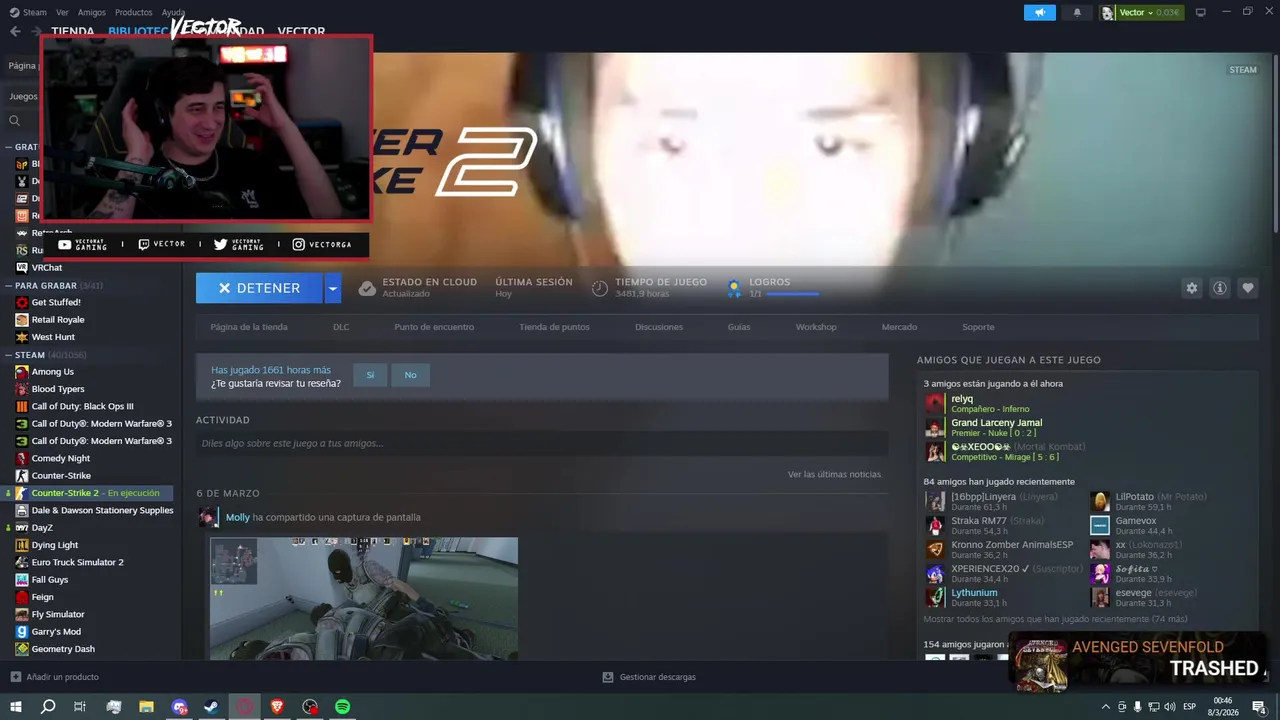Click the Estado en Cloud checkmark icon

point(367,288)
